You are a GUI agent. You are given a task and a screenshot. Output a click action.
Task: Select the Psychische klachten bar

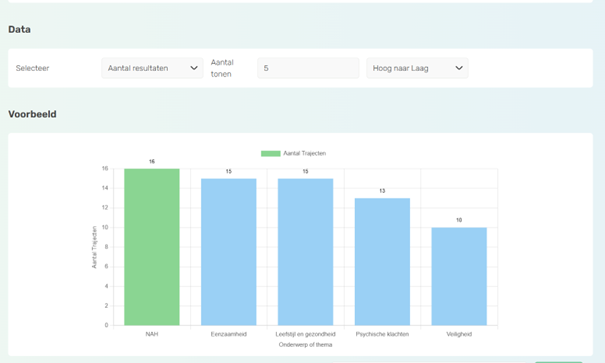382,262
